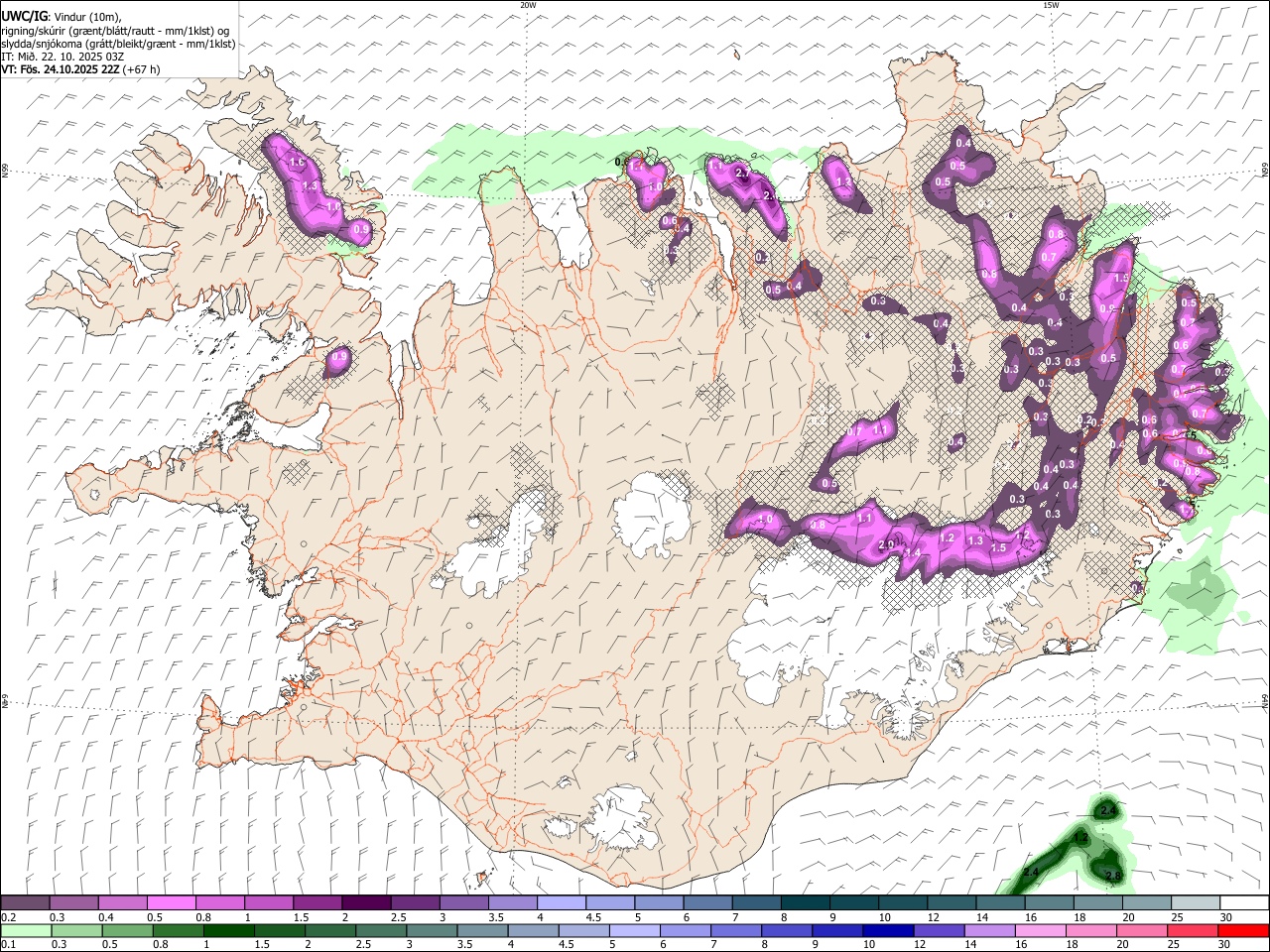Click the royal blue 9–10 lower-row swatch

836,931
